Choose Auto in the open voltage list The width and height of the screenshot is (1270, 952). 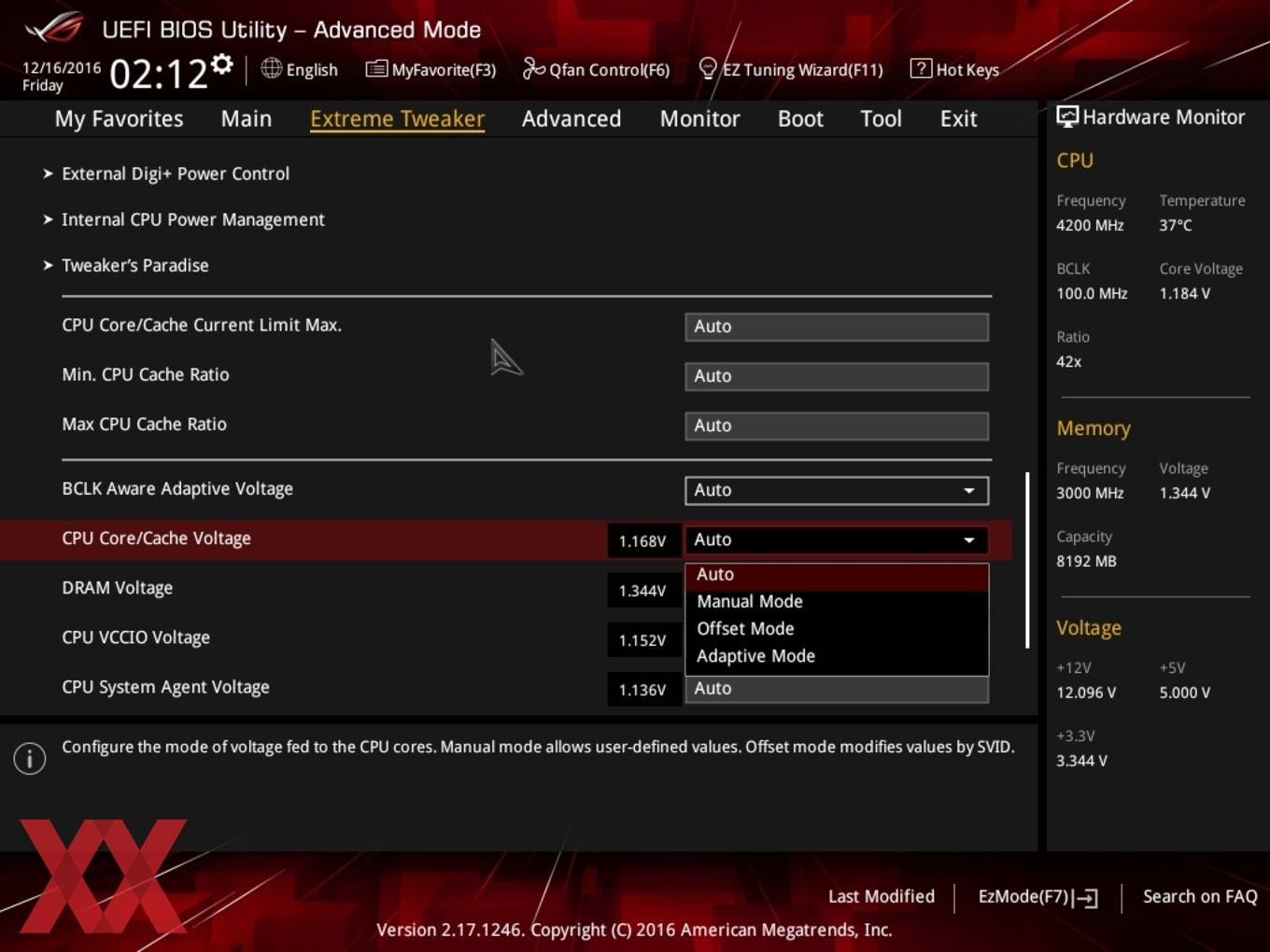click(x=837, y=575)
